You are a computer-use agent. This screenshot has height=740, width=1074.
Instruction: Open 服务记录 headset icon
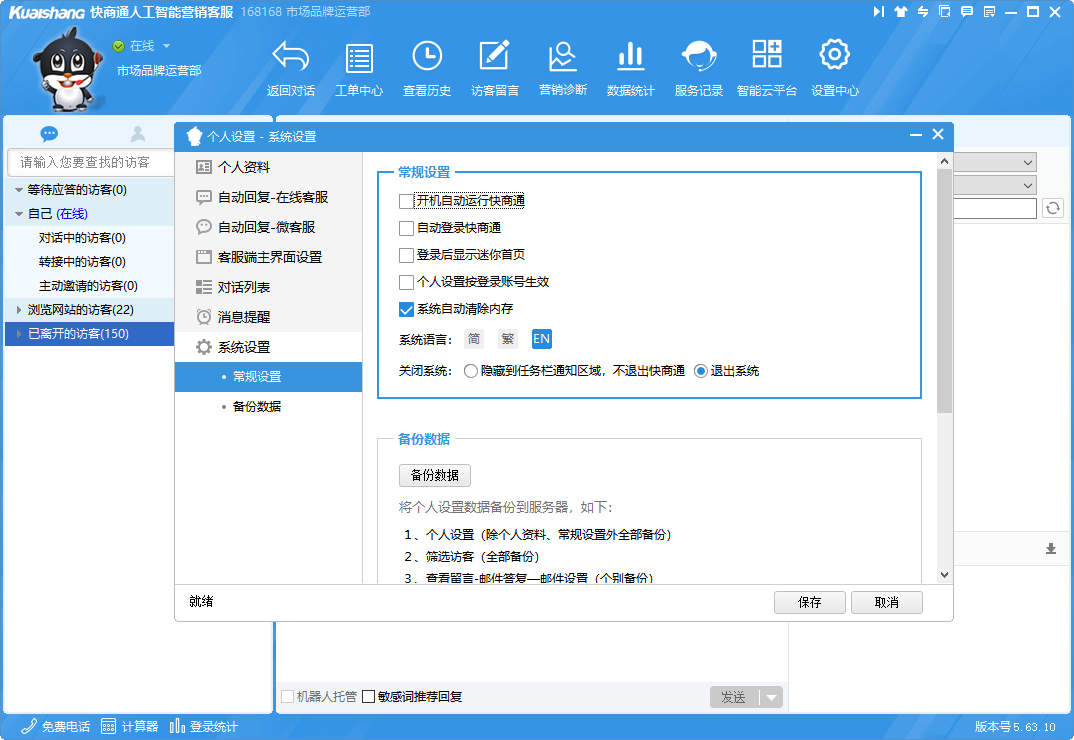pos(699,57)
